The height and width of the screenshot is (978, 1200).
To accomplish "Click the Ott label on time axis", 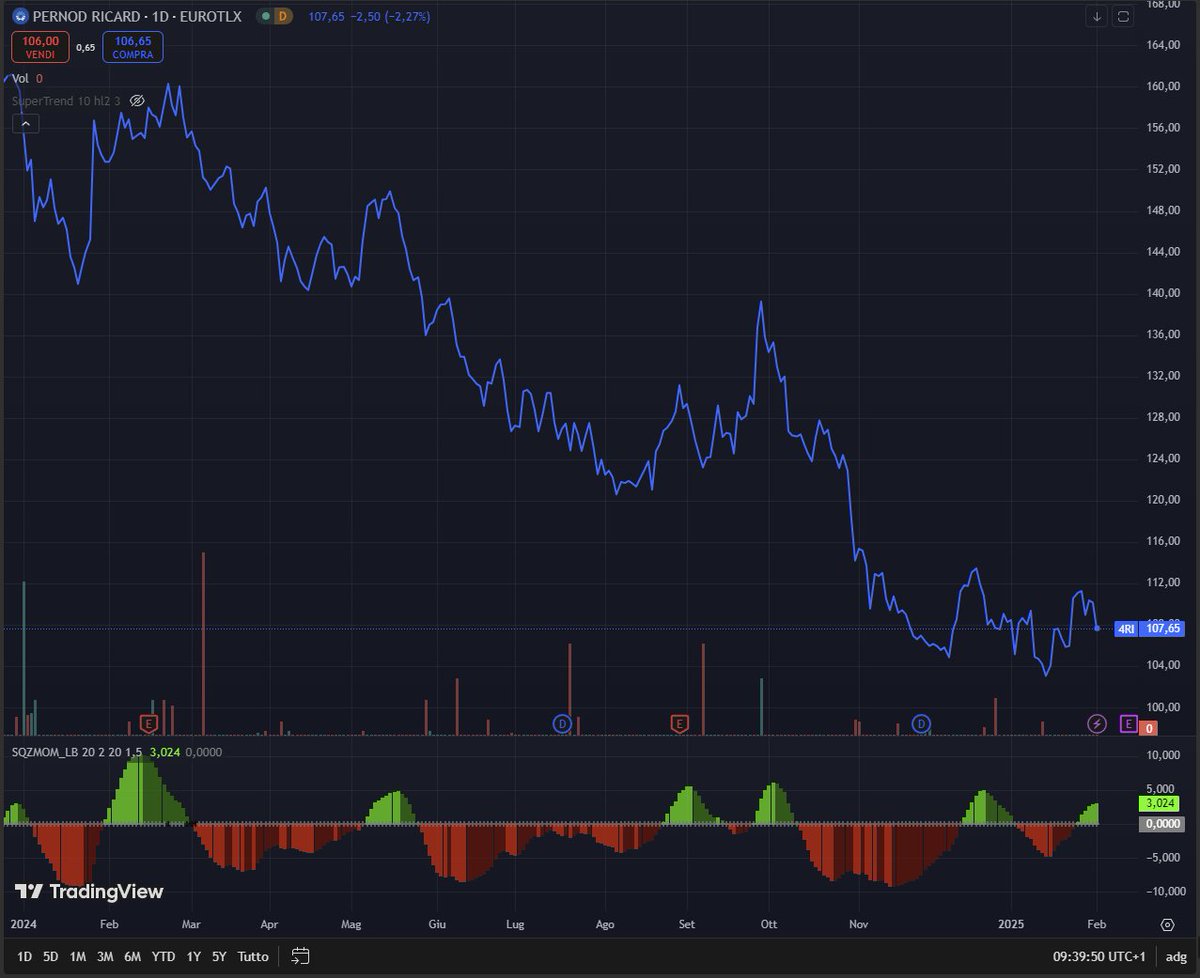I will pos(769,924).
